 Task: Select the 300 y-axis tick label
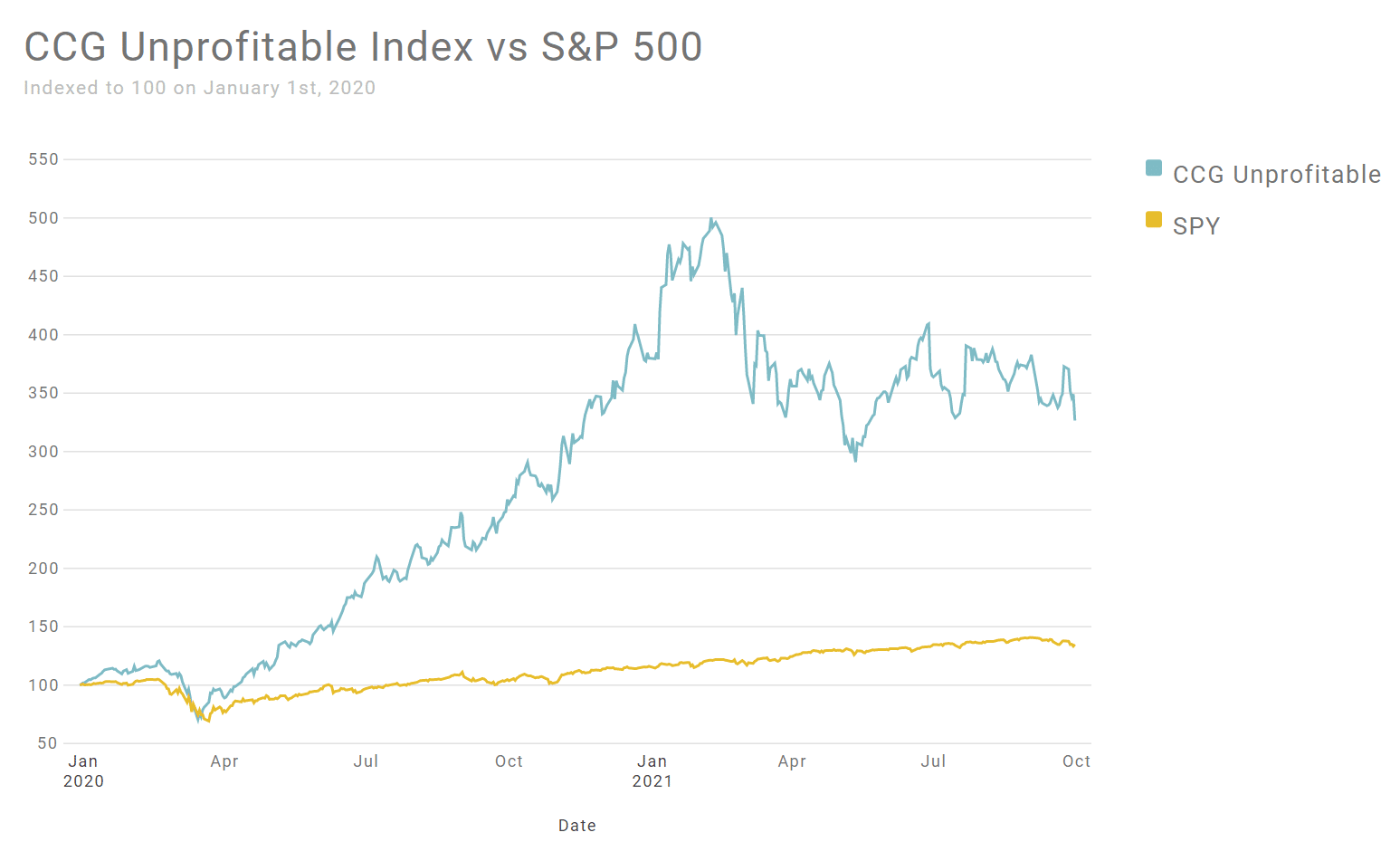click(43, 452)
